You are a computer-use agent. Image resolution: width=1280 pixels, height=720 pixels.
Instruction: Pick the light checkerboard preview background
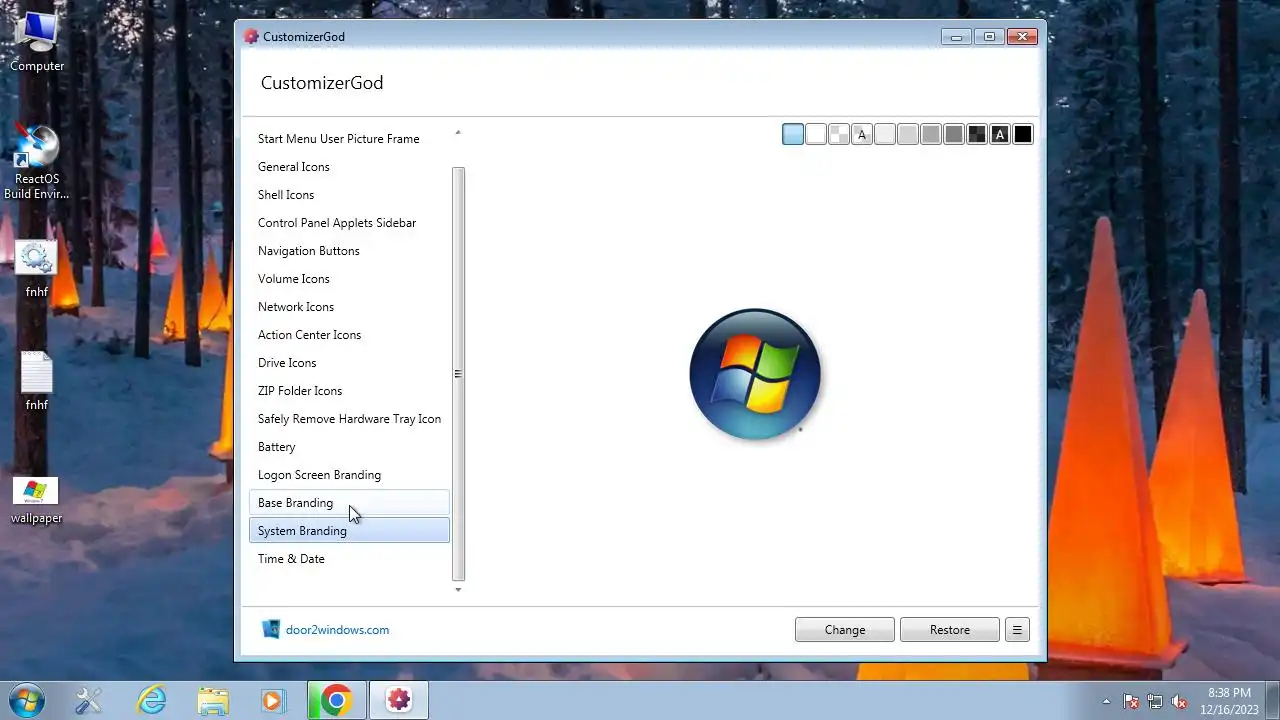pos(839,134)
